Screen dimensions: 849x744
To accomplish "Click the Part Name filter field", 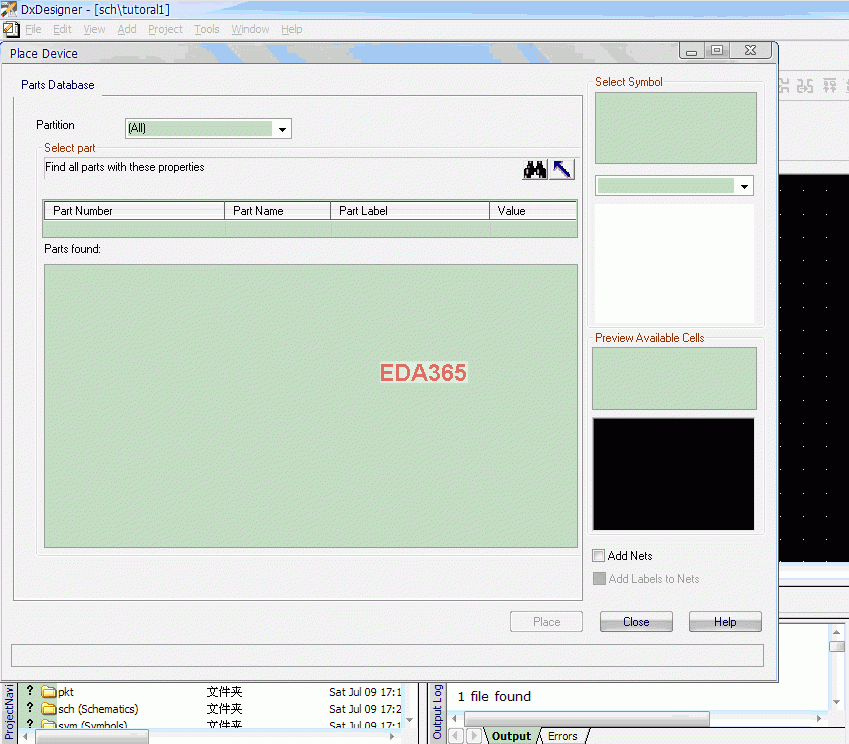I will pos(277,229).
